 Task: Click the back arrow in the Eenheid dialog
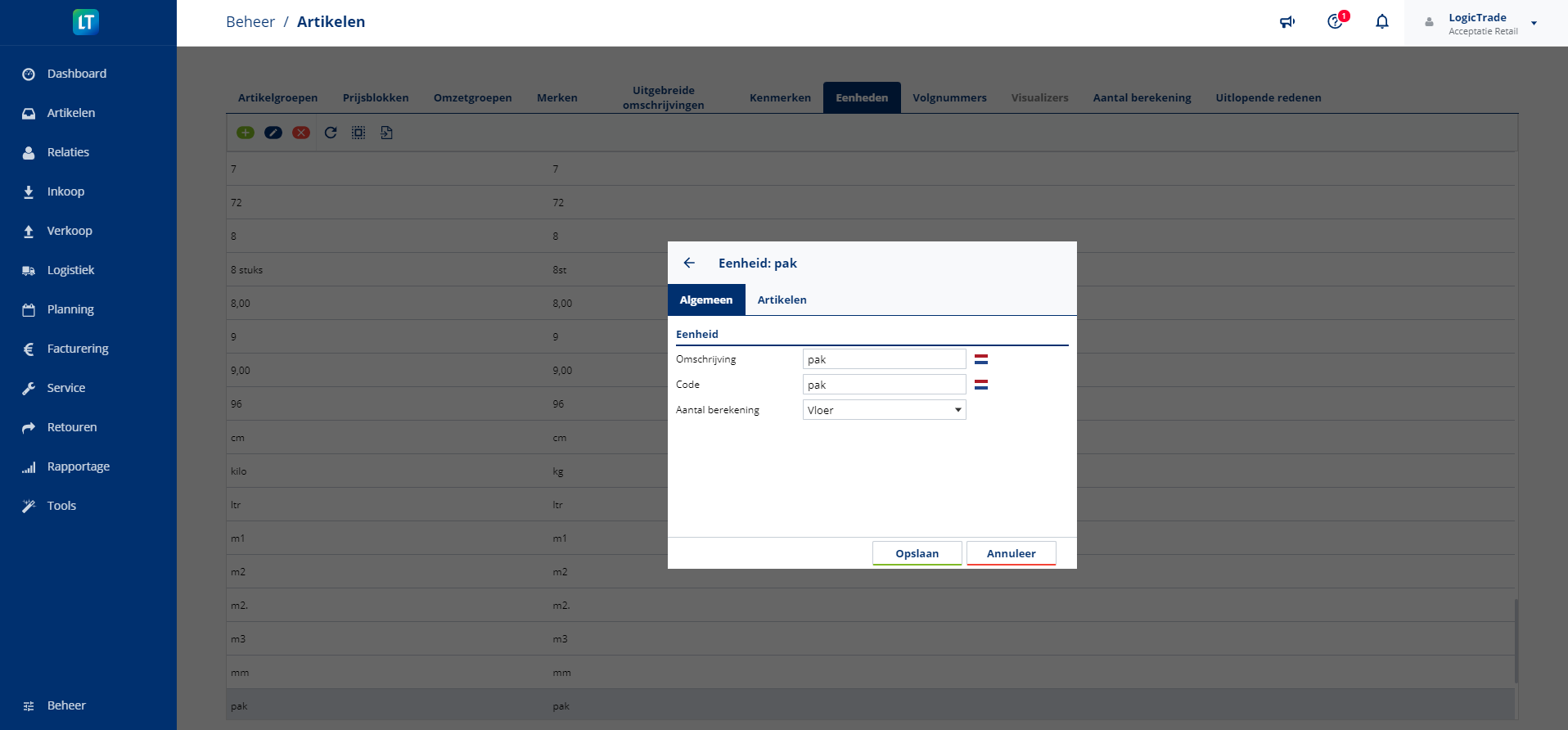tap(689, 263)
